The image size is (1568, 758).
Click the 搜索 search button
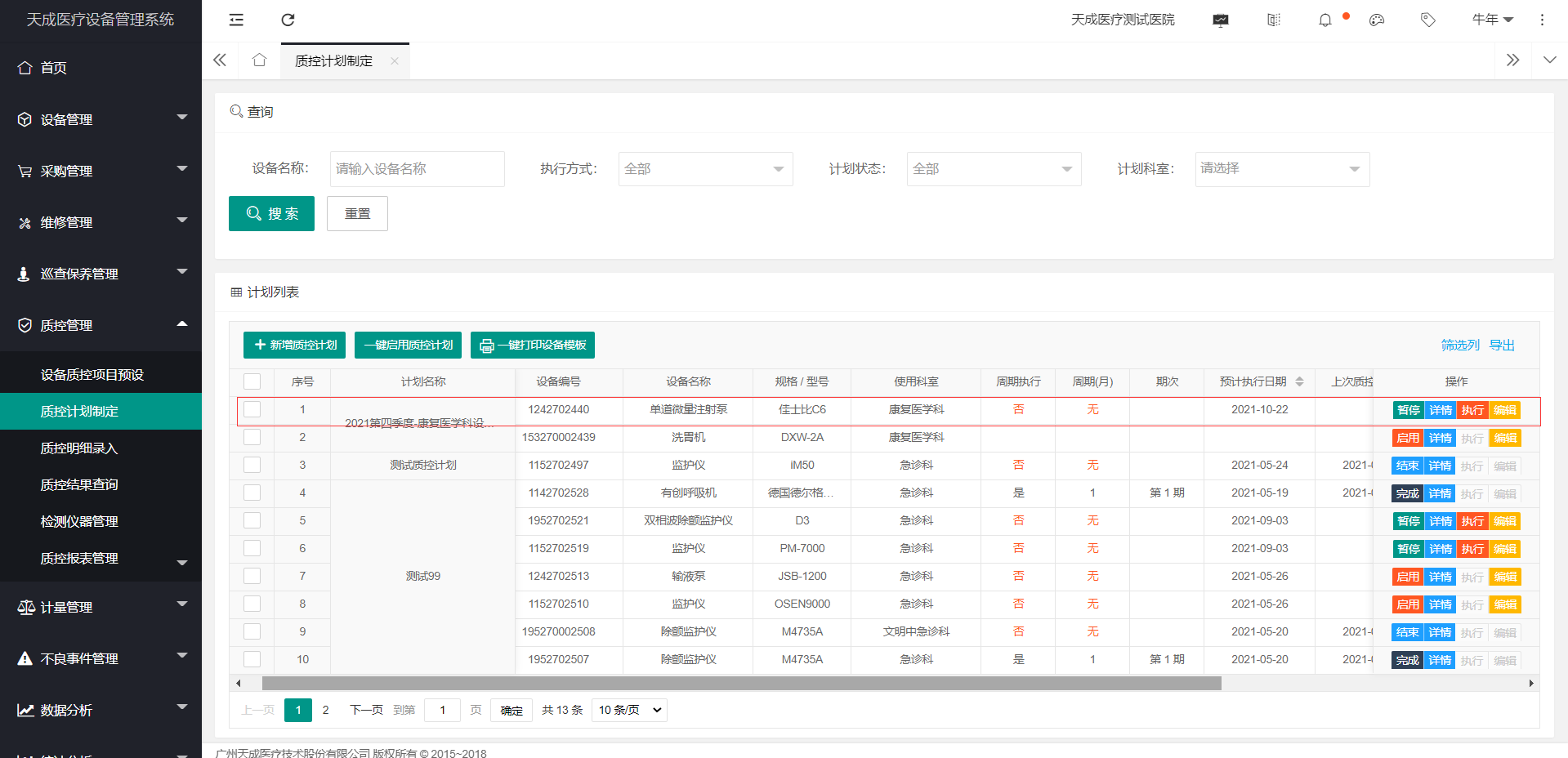point(271,214)
